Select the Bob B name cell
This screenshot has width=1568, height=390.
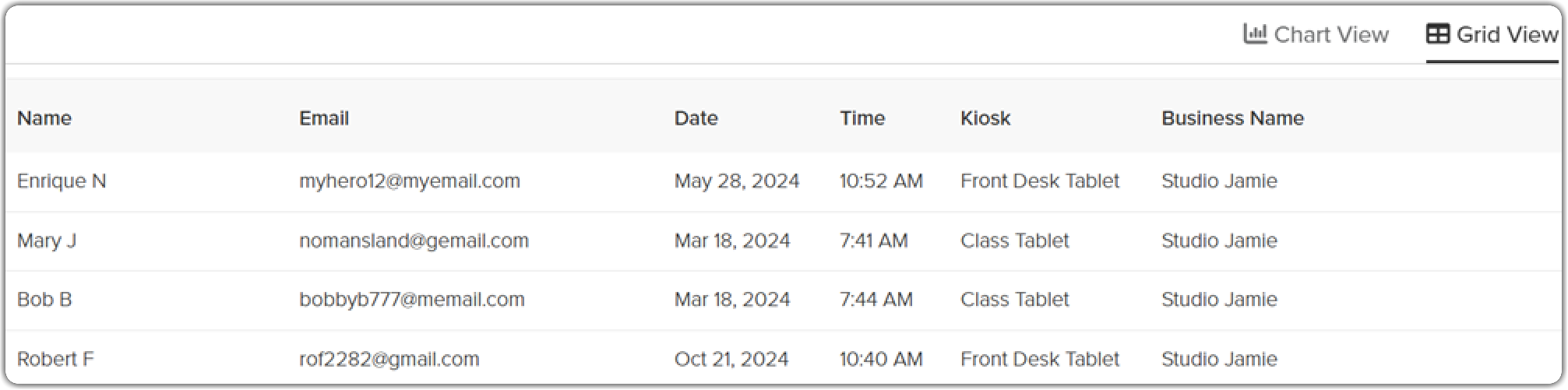[x=44, y=300]
